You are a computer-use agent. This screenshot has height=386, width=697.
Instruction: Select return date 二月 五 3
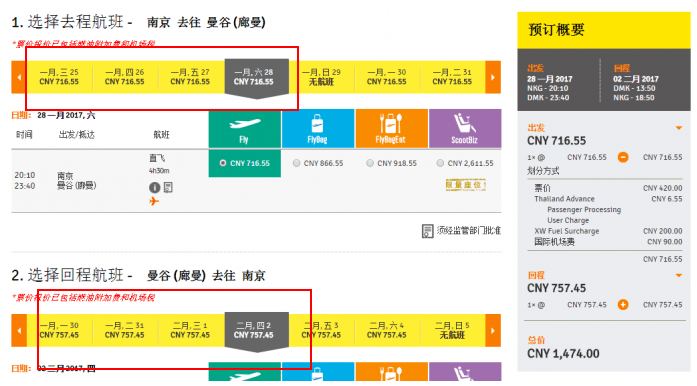(321, 330)
